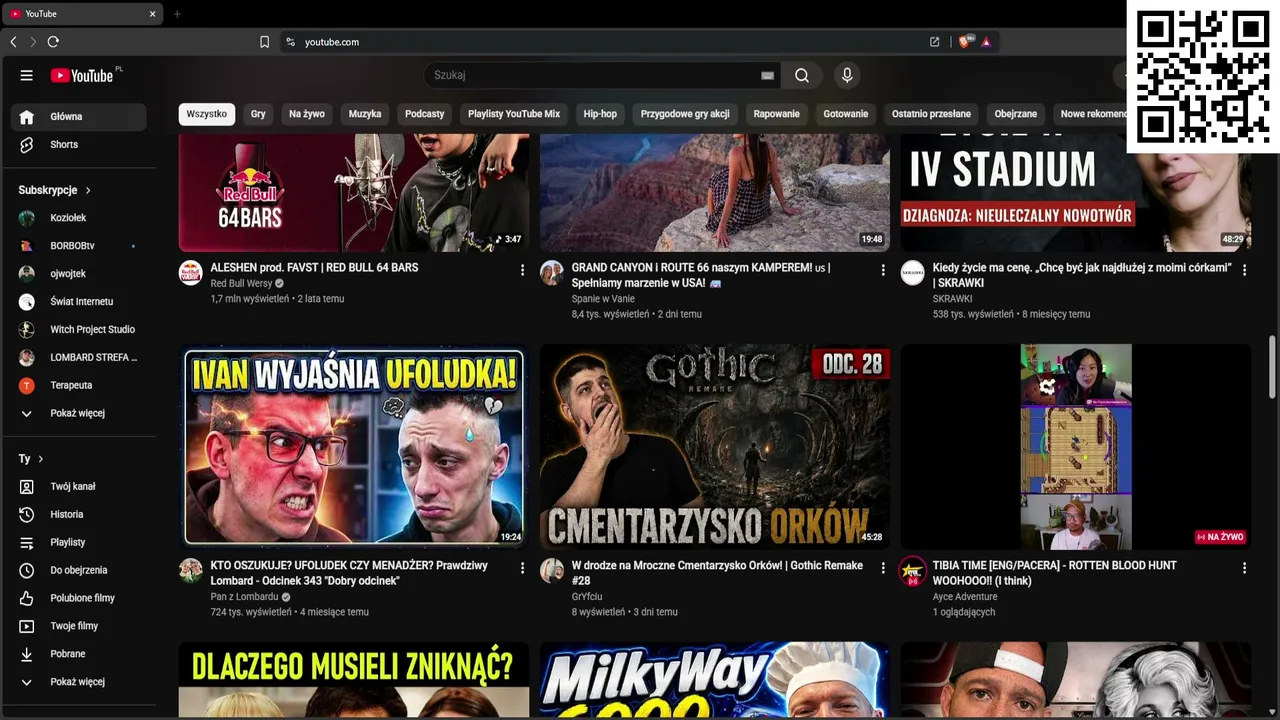Image resolution: width=1280 pixels, height=720 pixels.
Task: Go back with the browser back arrow
Action: click(13, 42)
